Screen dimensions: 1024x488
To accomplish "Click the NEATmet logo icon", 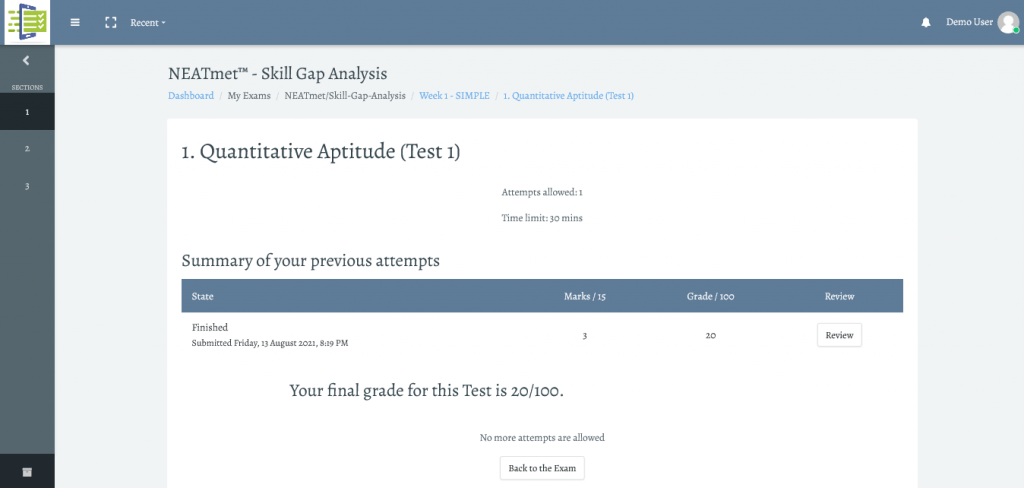I will [27, 22].
